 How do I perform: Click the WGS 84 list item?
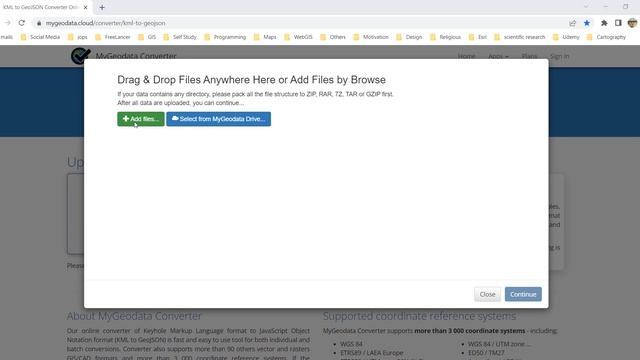(351, 344)
